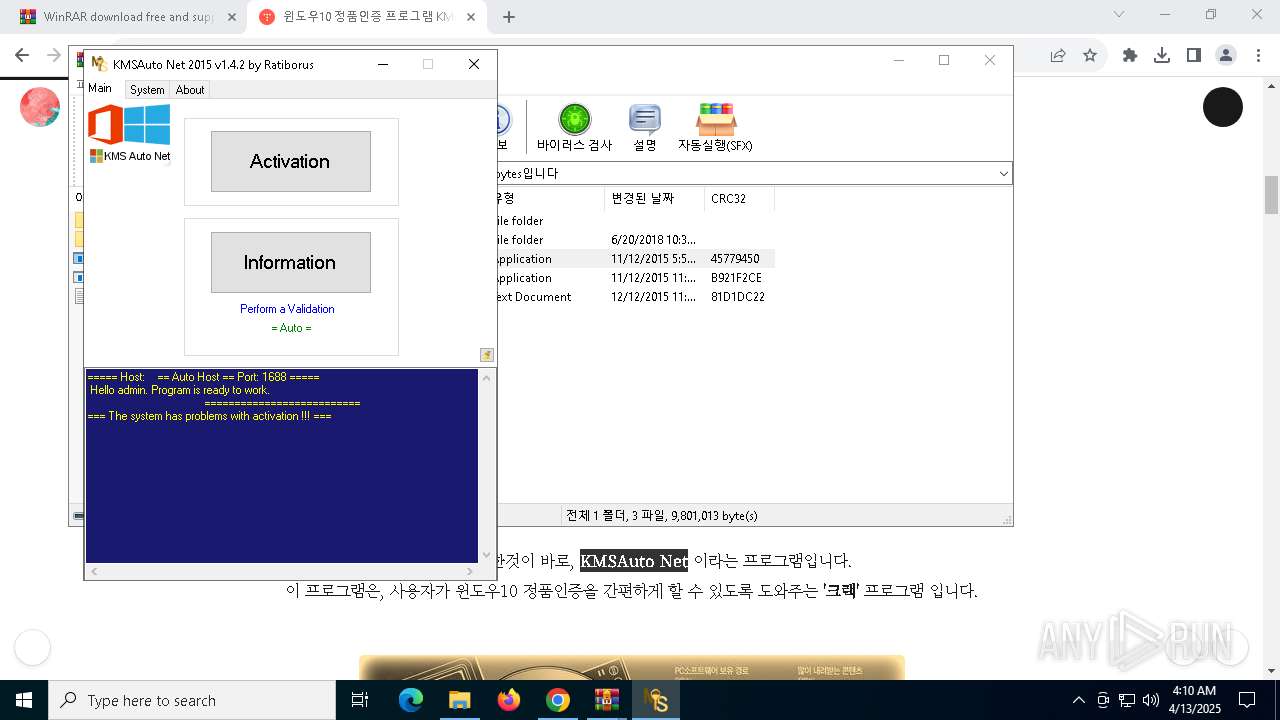Open KMSAuto from the taskbar
The height and width of the screenshot is (720, 1280).
pos(656,700)
